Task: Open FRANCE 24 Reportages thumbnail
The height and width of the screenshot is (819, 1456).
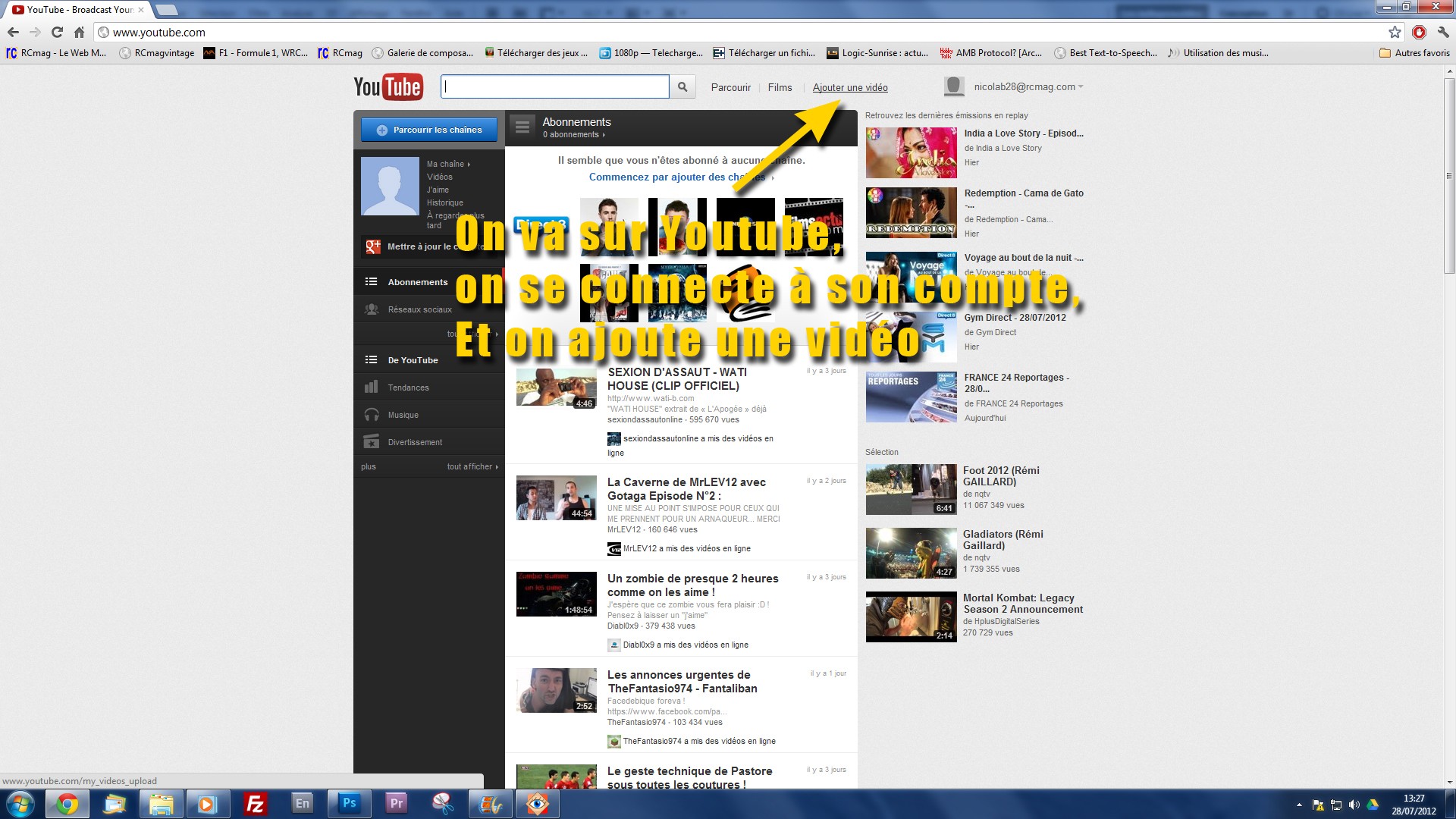Action: [x=911, y=397]
